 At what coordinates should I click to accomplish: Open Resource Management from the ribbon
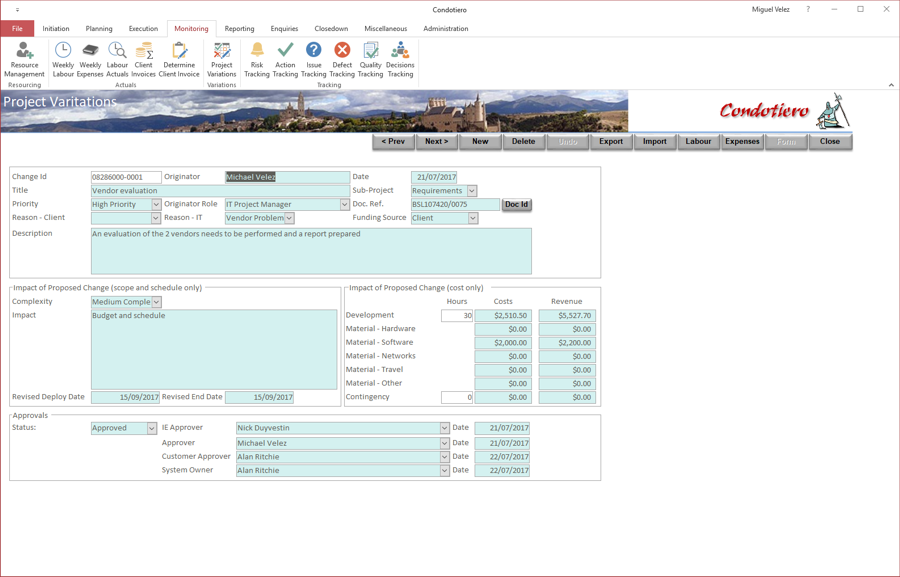[x=24, y=60]
